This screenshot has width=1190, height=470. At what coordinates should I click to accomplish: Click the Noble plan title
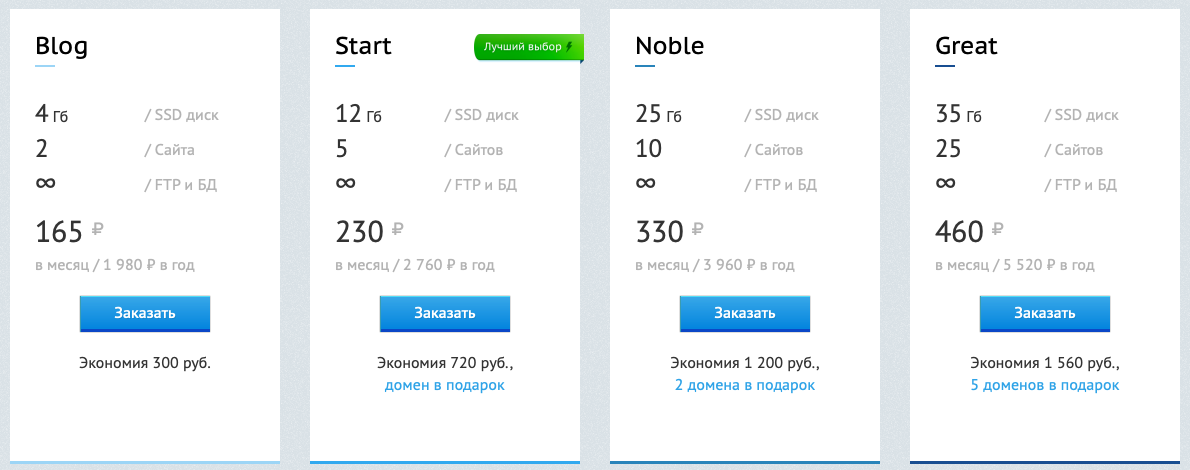click(670, 46)
